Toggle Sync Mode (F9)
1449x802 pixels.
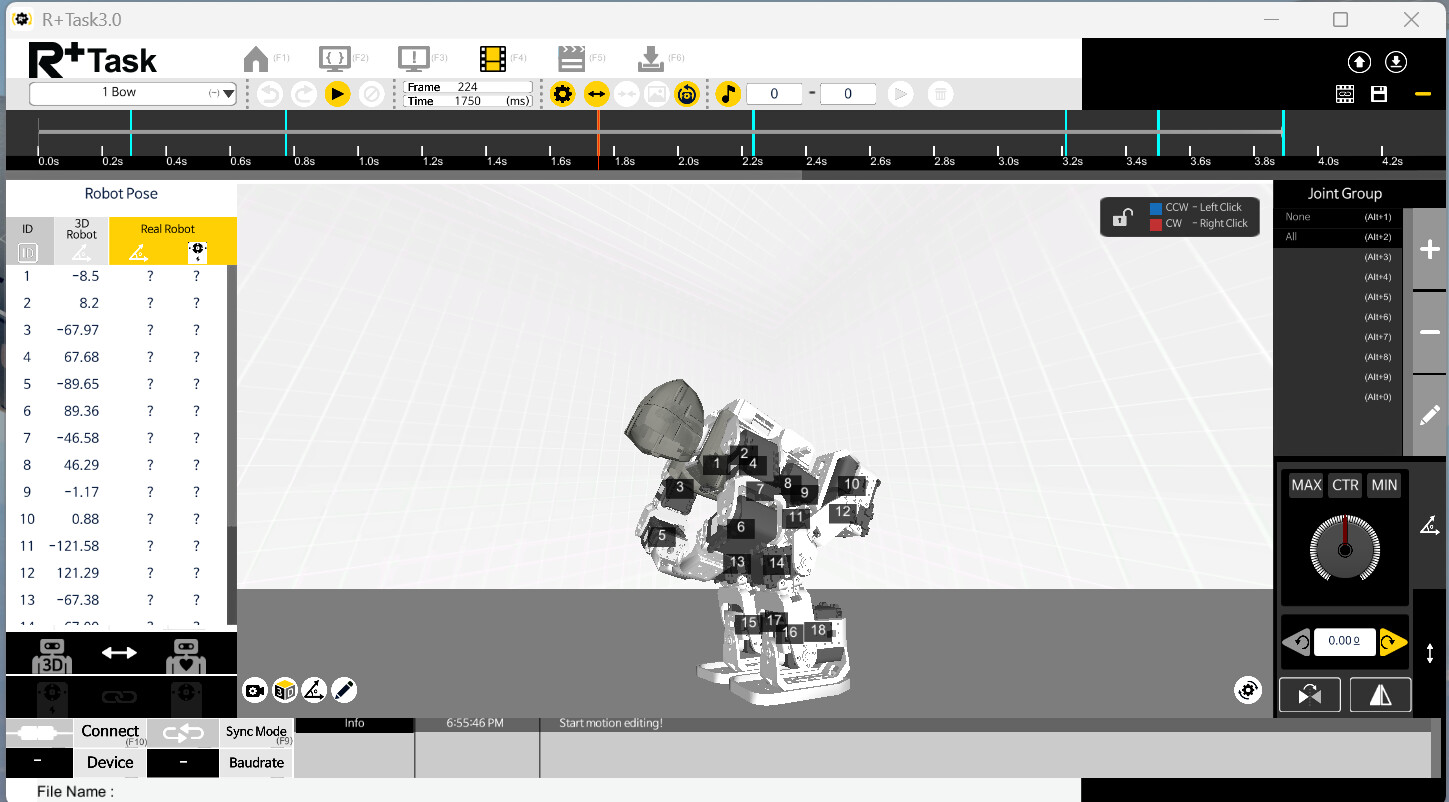point(256,733)
